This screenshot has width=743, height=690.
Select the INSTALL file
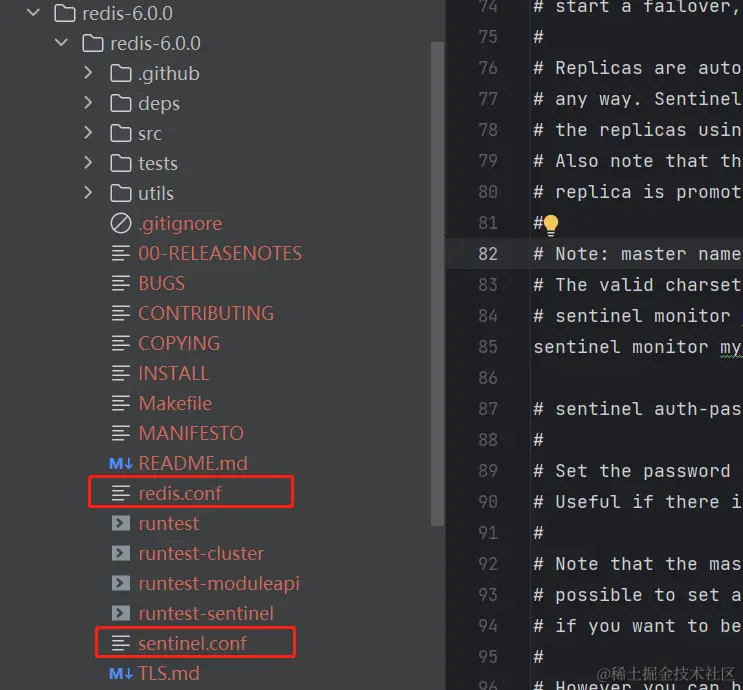pos(173,373)
